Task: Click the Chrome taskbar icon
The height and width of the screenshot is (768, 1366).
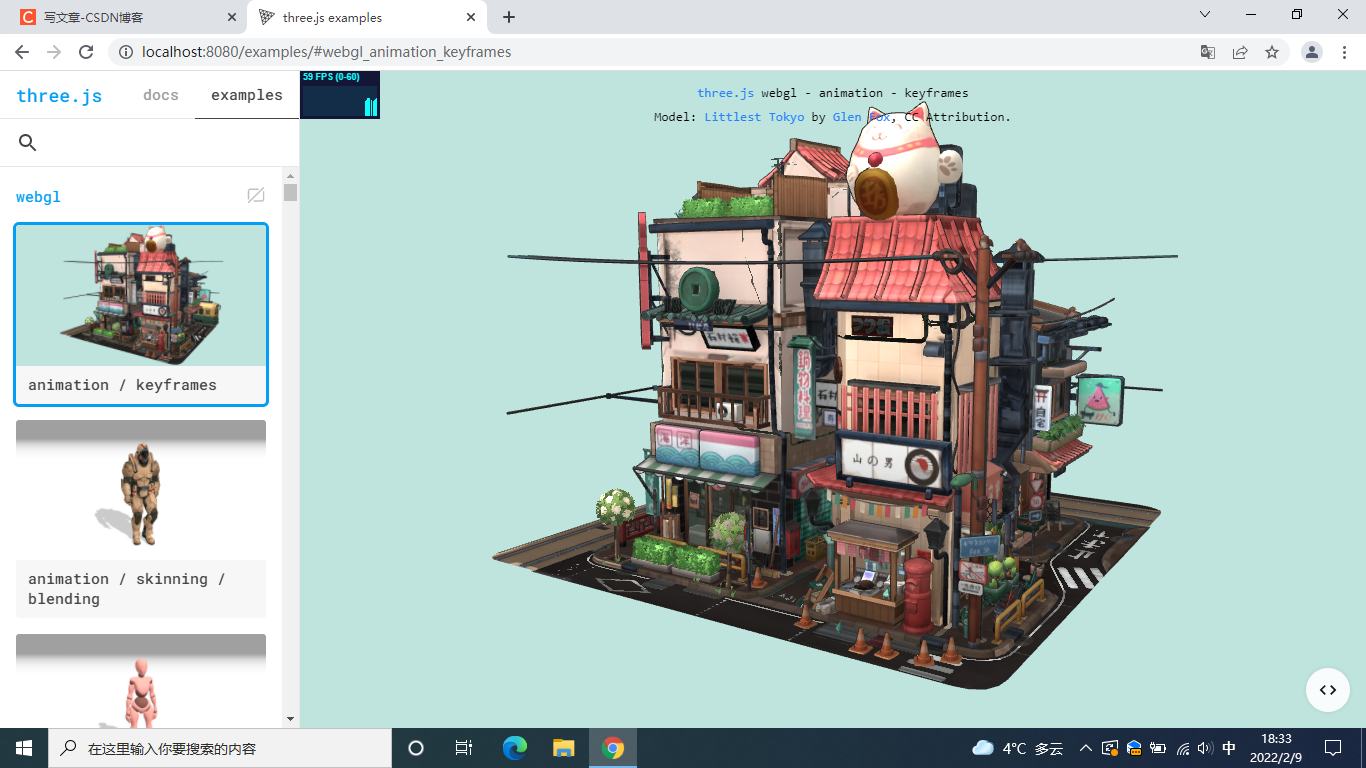Action: 613,748
